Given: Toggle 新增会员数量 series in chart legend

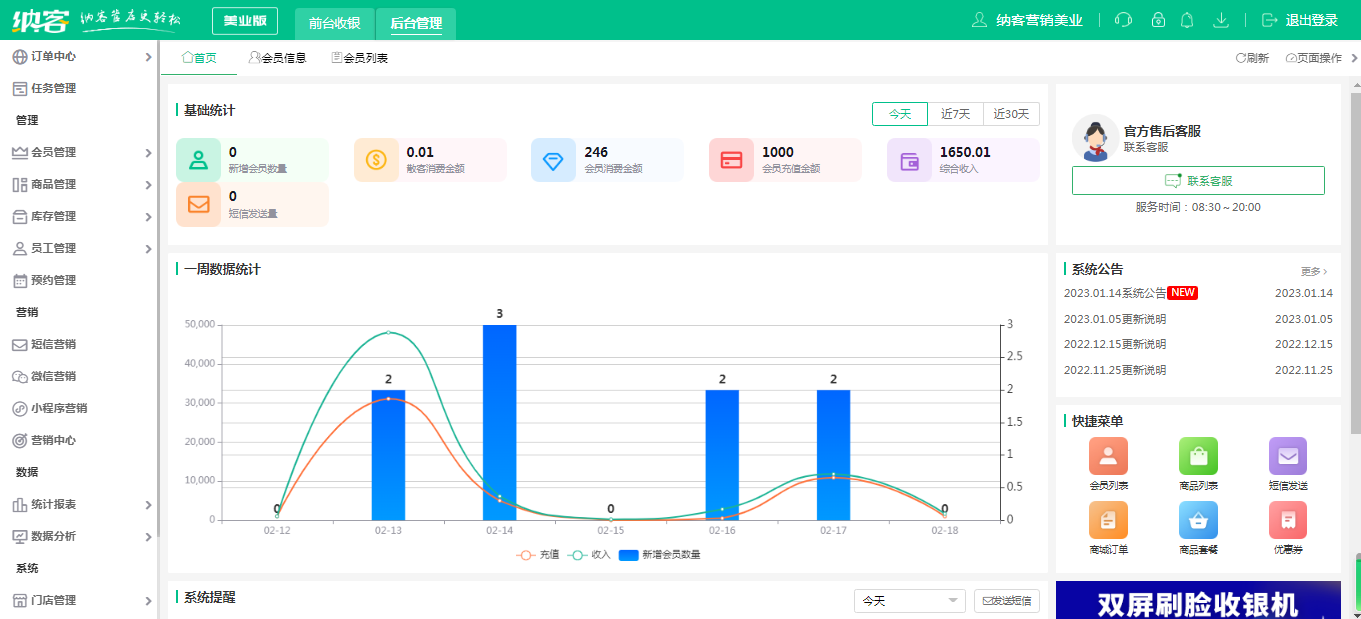Looking at the screenshot, I should [x=660, y=554].
